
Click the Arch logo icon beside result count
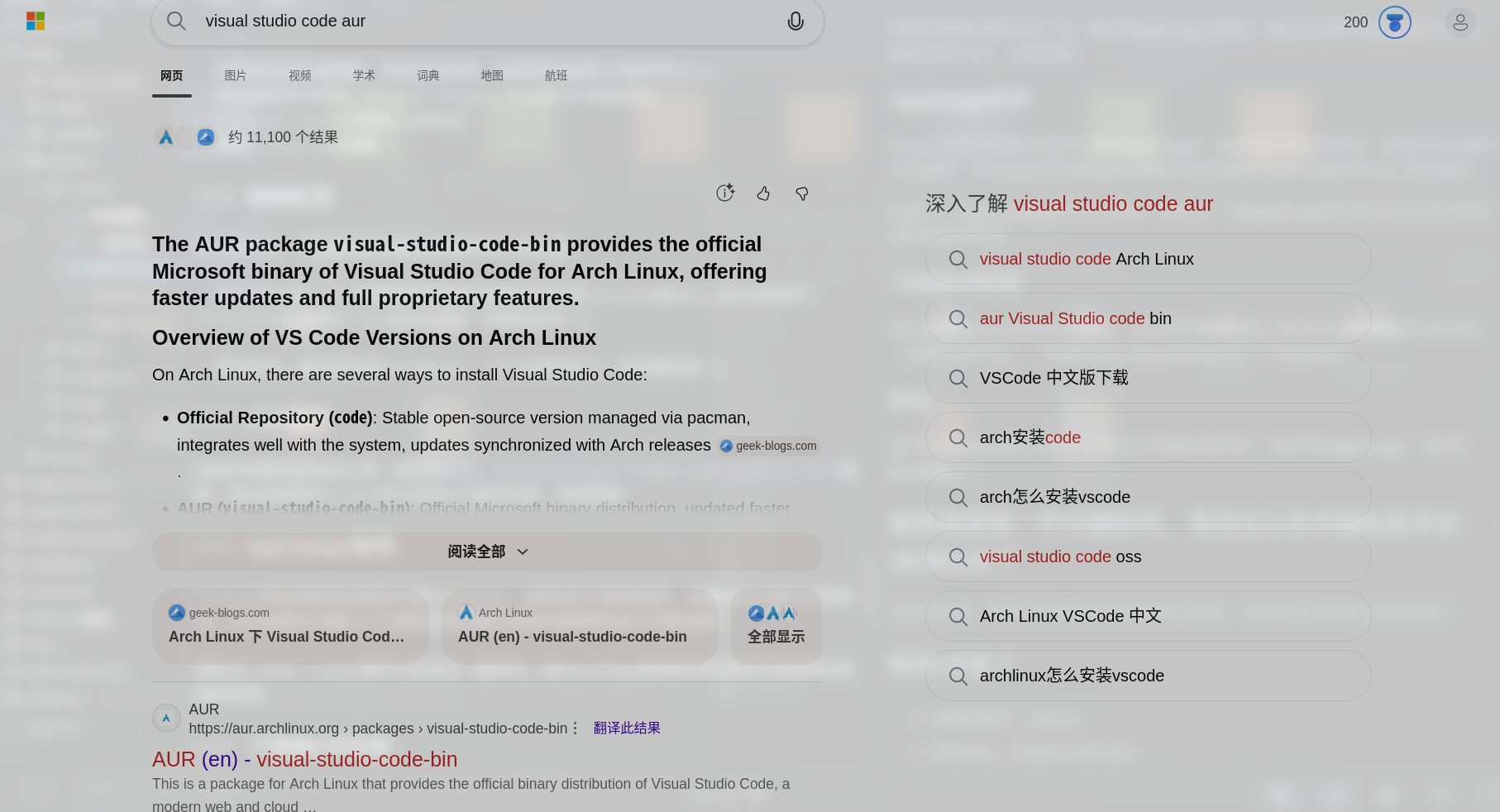click(x=165, y=137)
